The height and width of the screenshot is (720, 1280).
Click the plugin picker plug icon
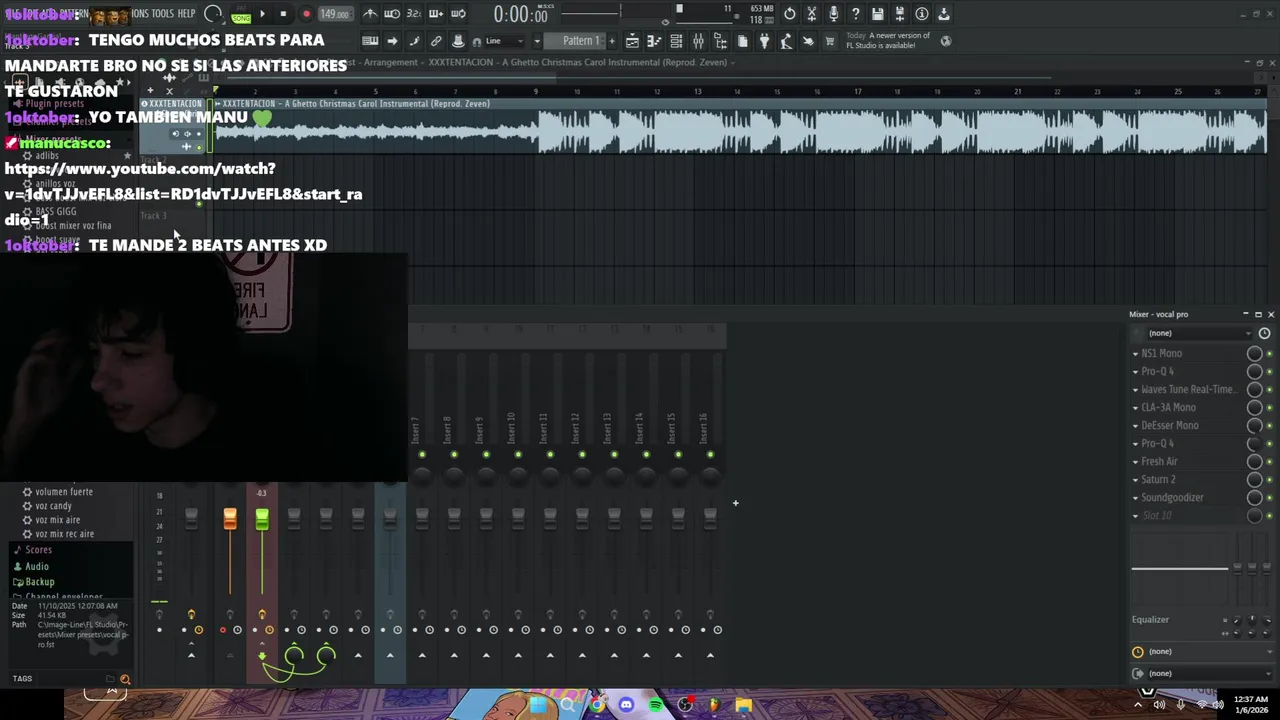(764, 41)
